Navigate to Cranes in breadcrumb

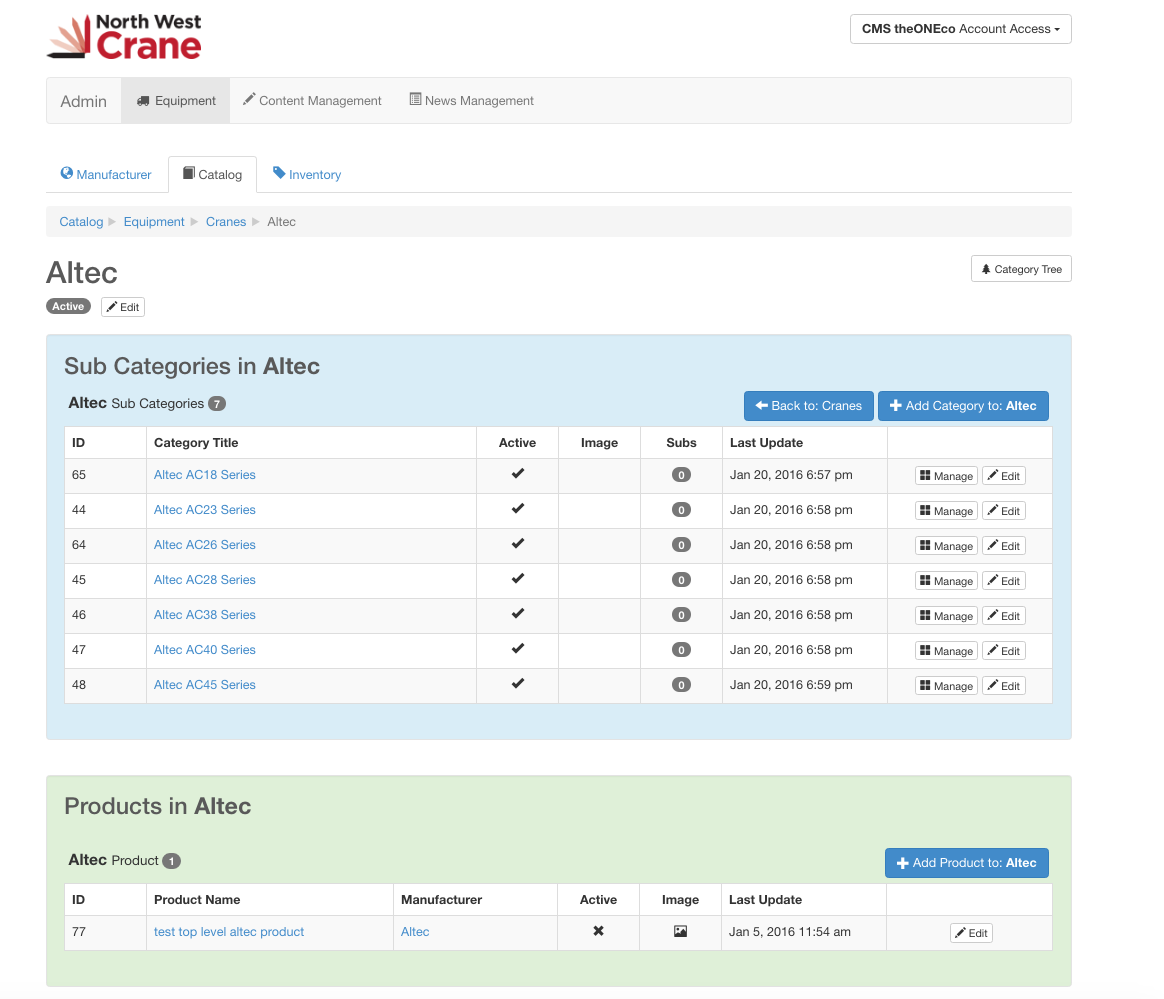226,222
